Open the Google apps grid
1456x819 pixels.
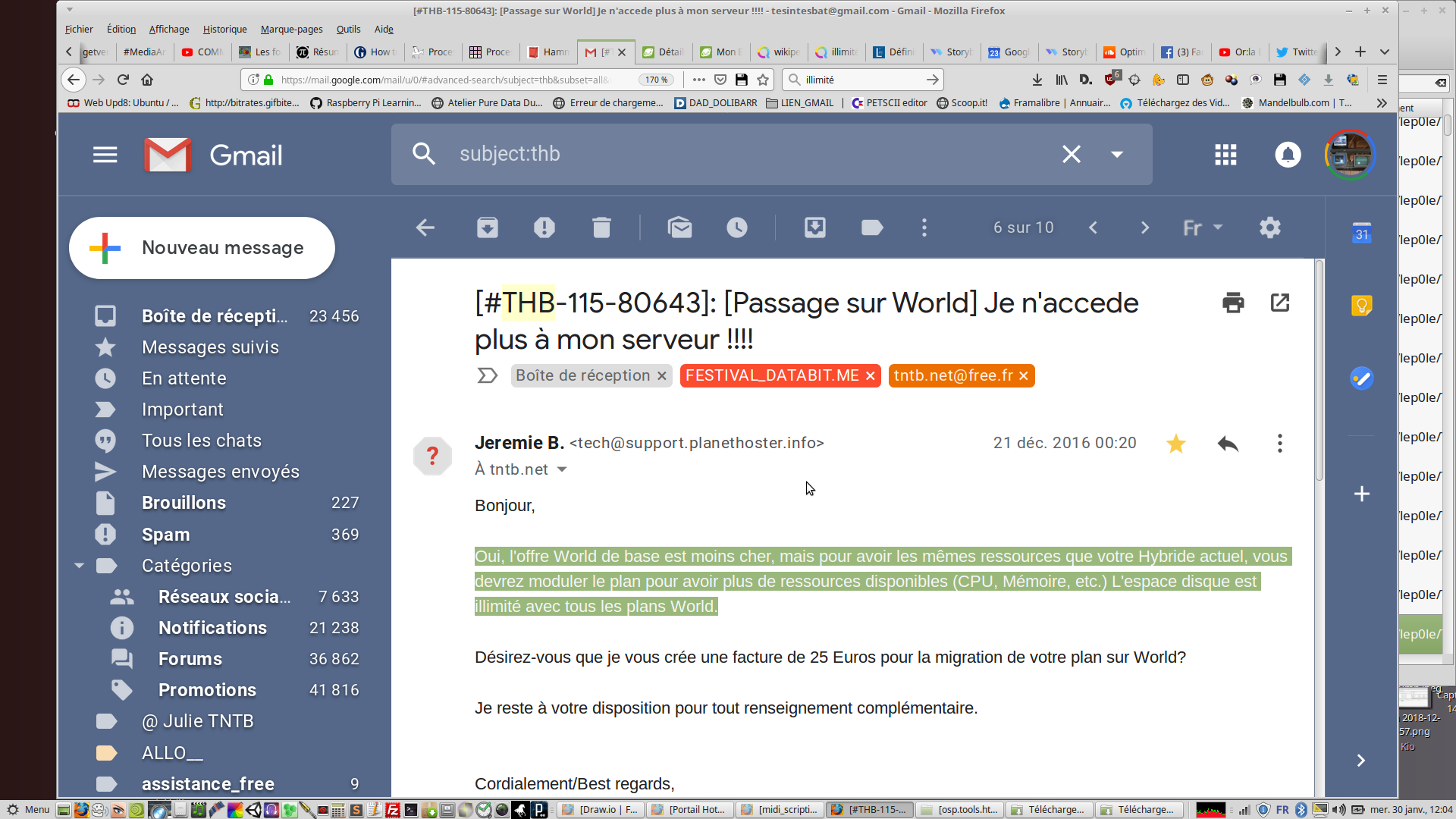[1225, 155]
